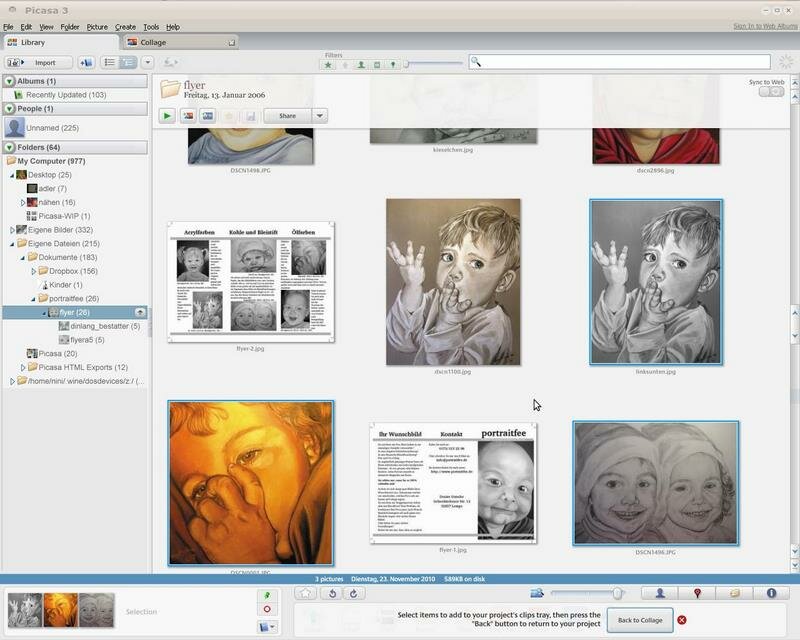Select the Recently Updated album
This screenshot has height=640, width=800.
point(66,95)
